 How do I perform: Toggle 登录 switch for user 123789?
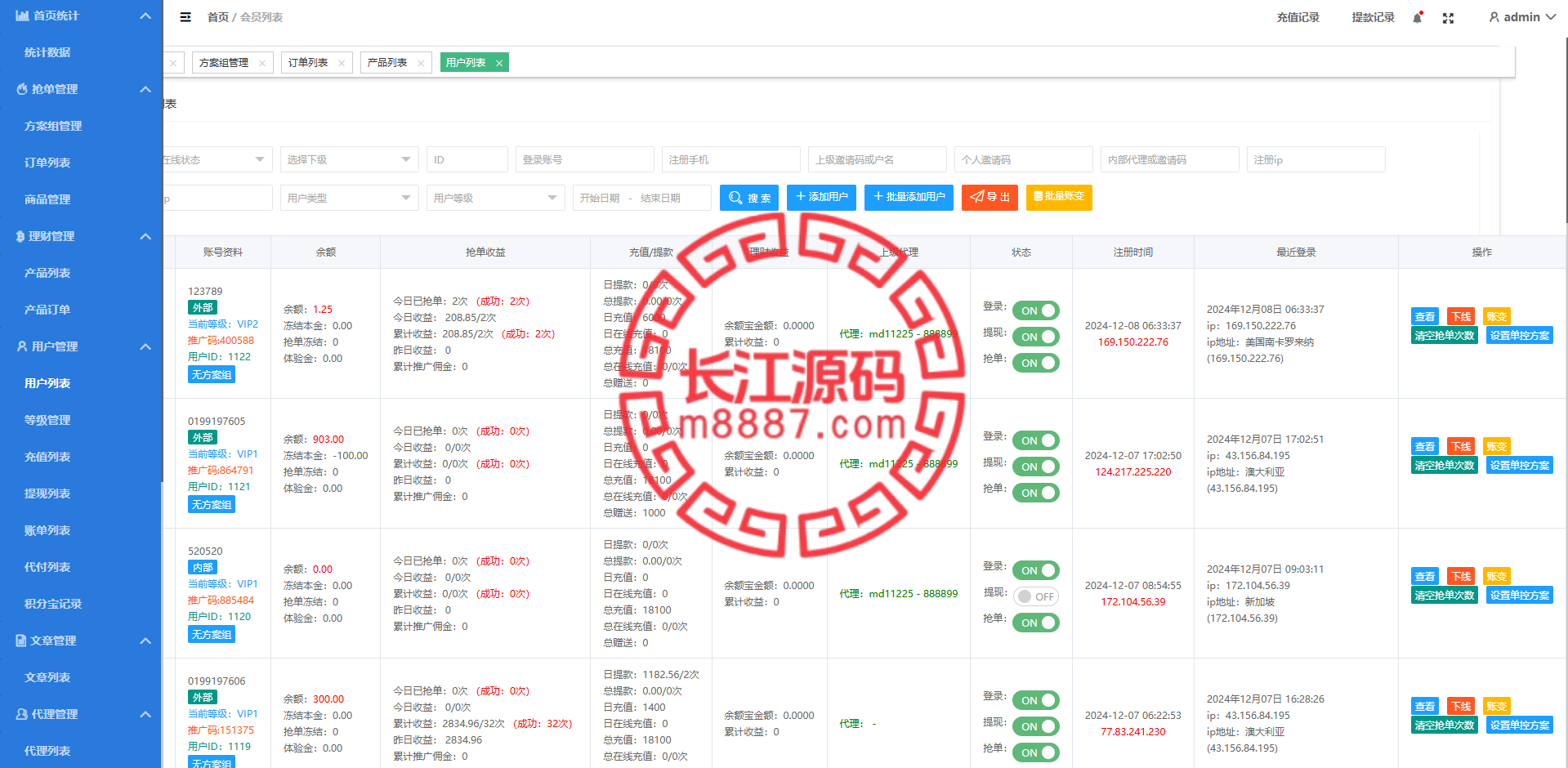1035,310
